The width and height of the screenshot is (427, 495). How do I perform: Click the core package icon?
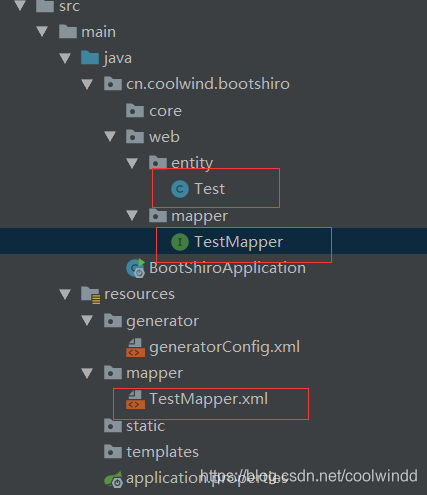coord(135,110)
